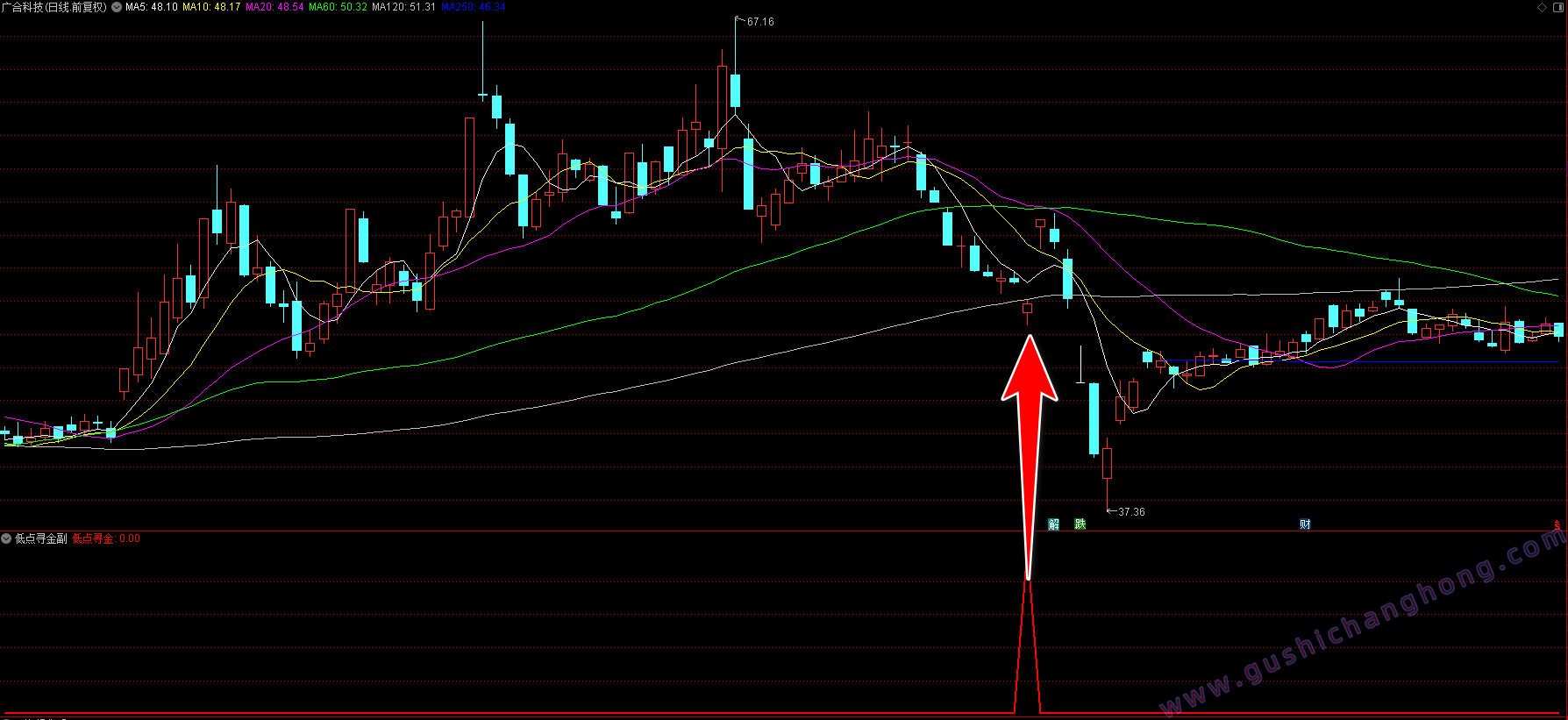Select the MA10: 48.17 label
This screenshot has height=720, width=1568.
point(211,7)
